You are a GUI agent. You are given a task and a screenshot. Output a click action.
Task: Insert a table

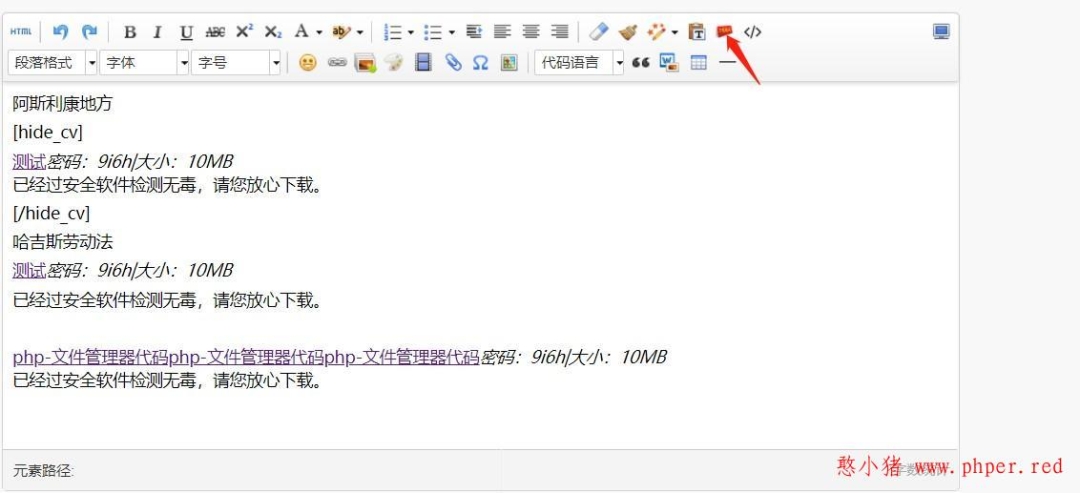coord(698,63)
